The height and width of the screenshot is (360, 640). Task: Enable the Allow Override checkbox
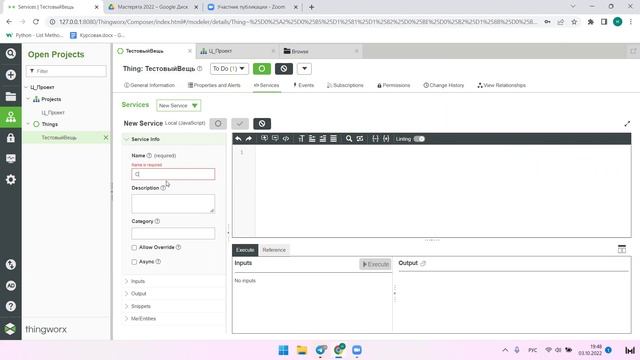tap(134, 248)
